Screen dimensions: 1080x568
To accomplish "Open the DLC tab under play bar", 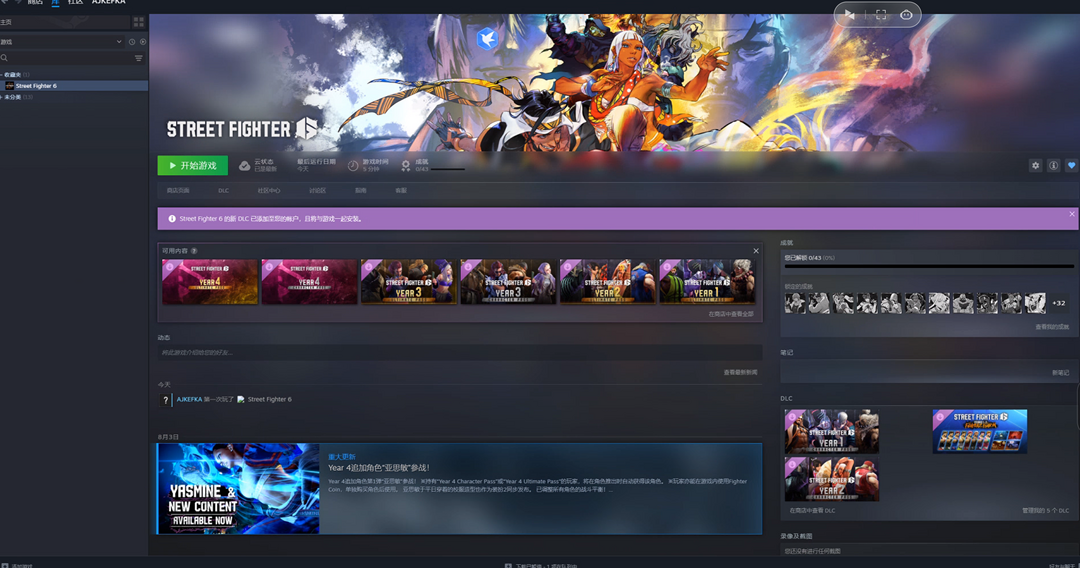I will coord(223,191).
